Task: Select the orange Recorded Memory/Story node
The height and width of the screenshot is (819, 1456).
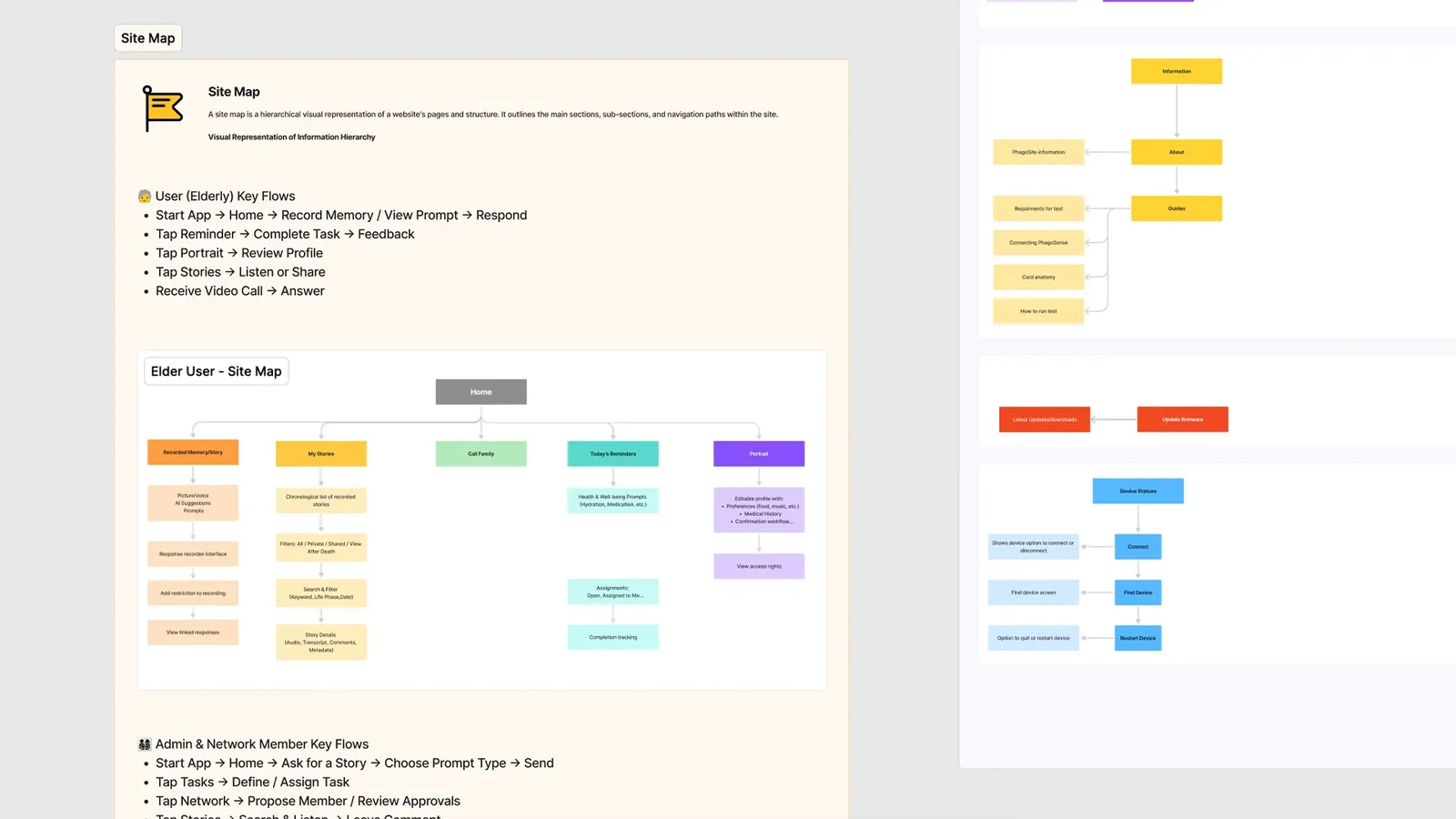Action: click(x=193, y=452)
